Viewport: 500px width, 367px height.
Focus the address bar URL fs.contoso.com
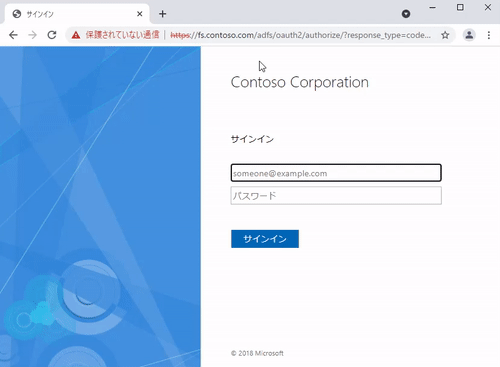point(300,35)
